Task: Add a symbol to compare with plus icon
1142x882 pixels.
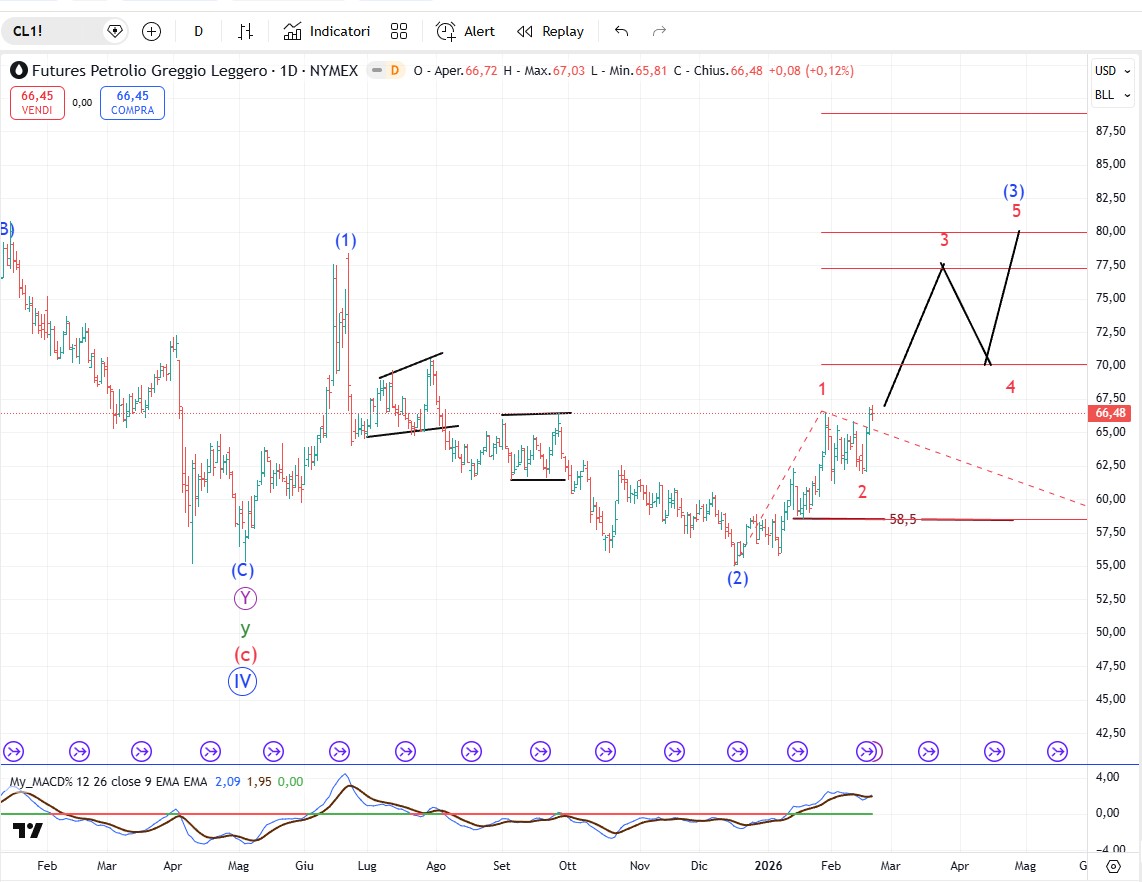Action: [151, 31]
